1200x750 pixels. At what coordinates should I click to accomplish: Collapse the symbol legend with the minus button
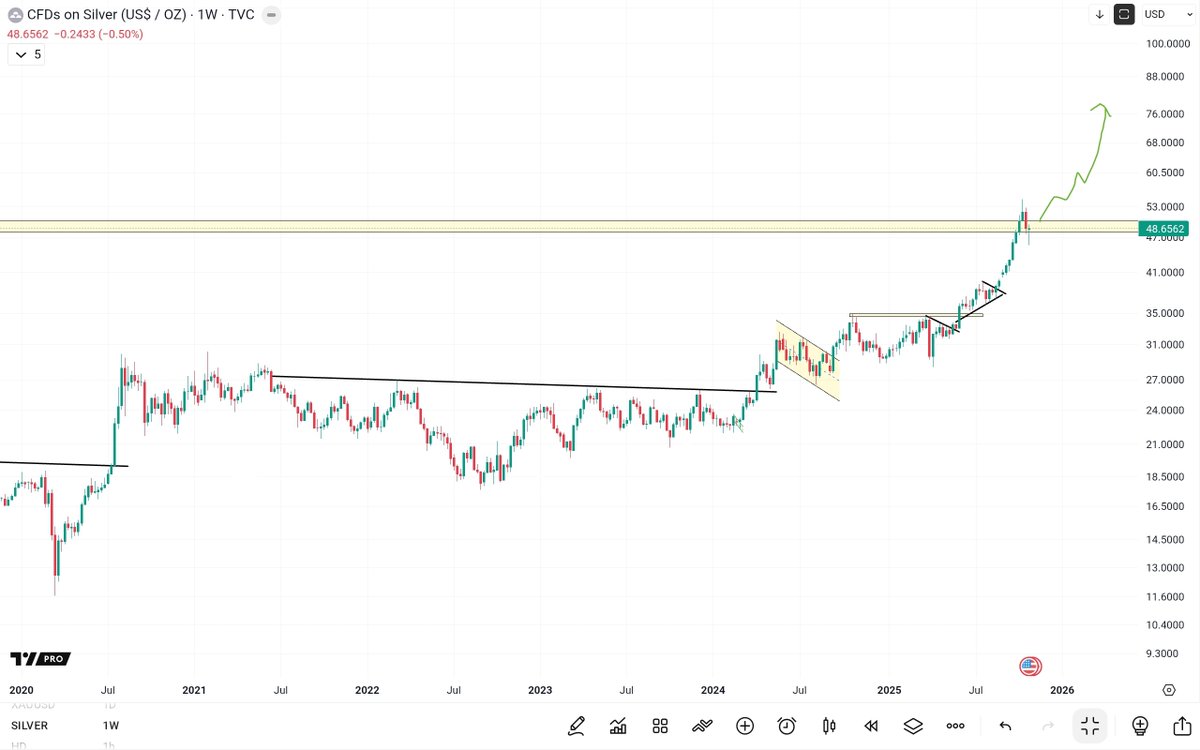click(270, 15)
